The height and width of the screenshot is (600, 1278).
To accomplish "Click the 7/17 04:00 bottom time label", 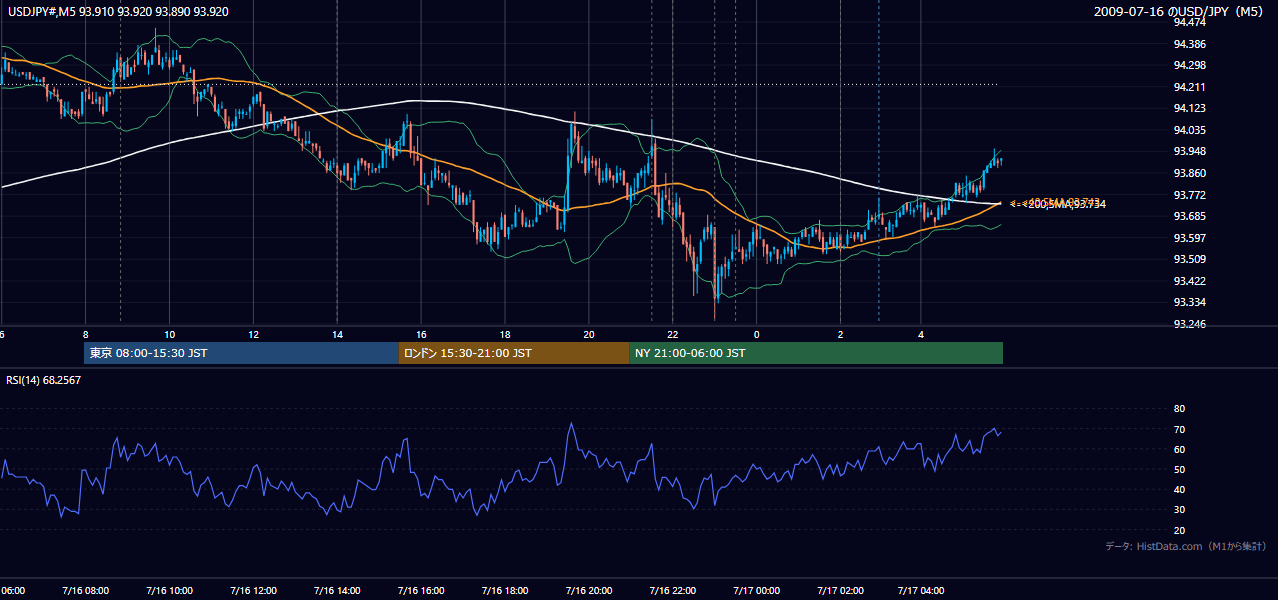I will point(921,590).
